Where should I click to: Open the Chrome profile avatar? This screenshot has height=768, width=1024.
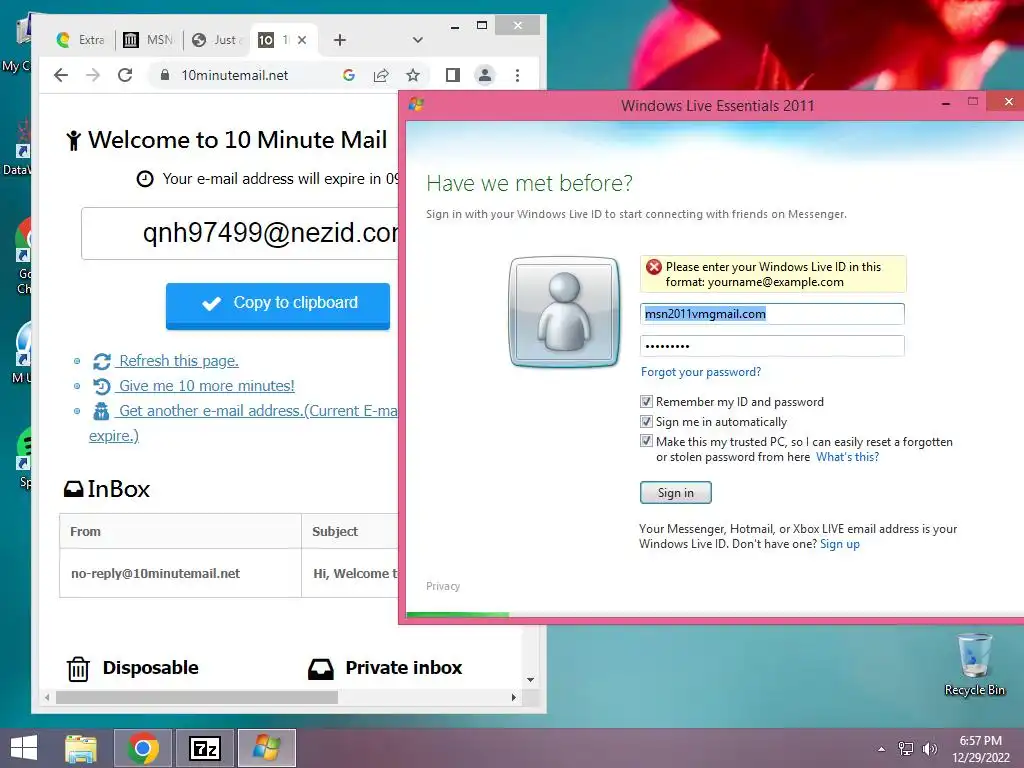point(485,75)
